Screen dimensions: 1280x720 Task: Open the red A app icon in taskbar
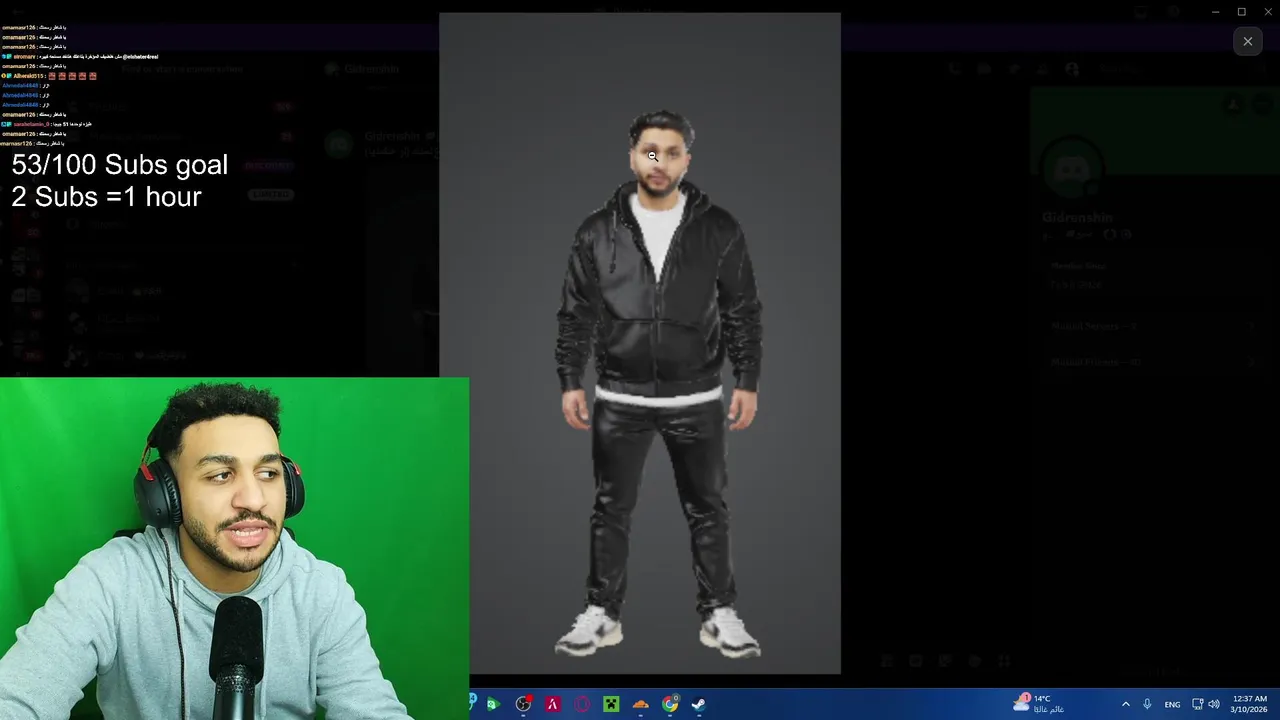[552, 704]
